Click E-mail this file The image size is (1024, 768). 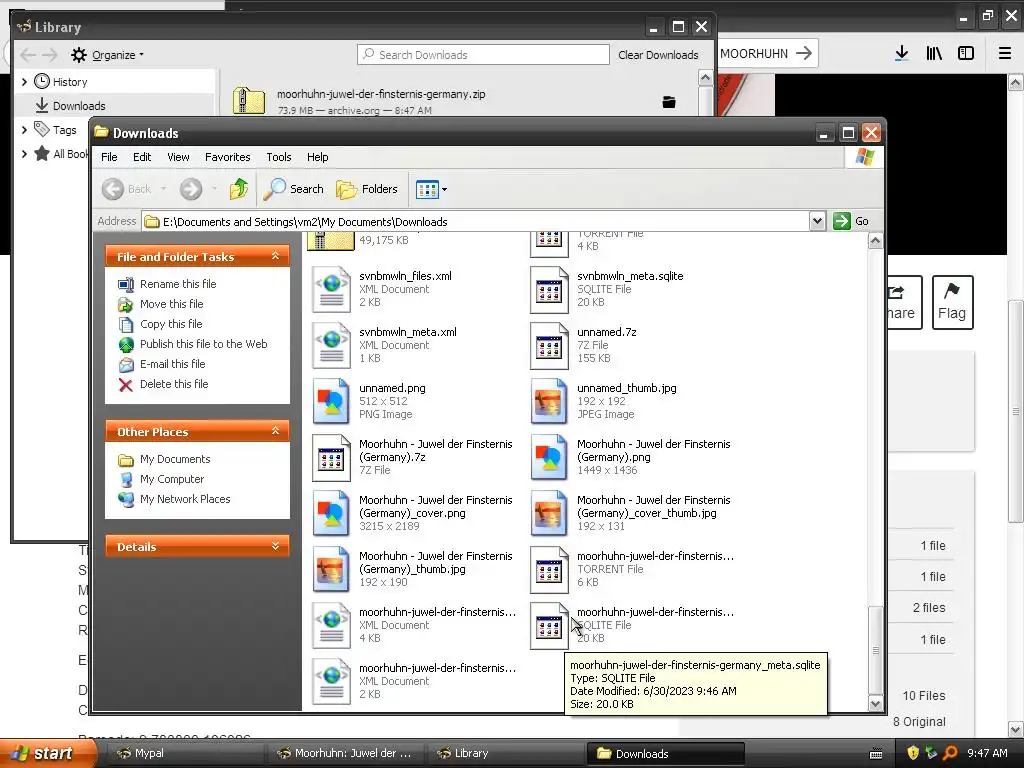coord(172,364)
